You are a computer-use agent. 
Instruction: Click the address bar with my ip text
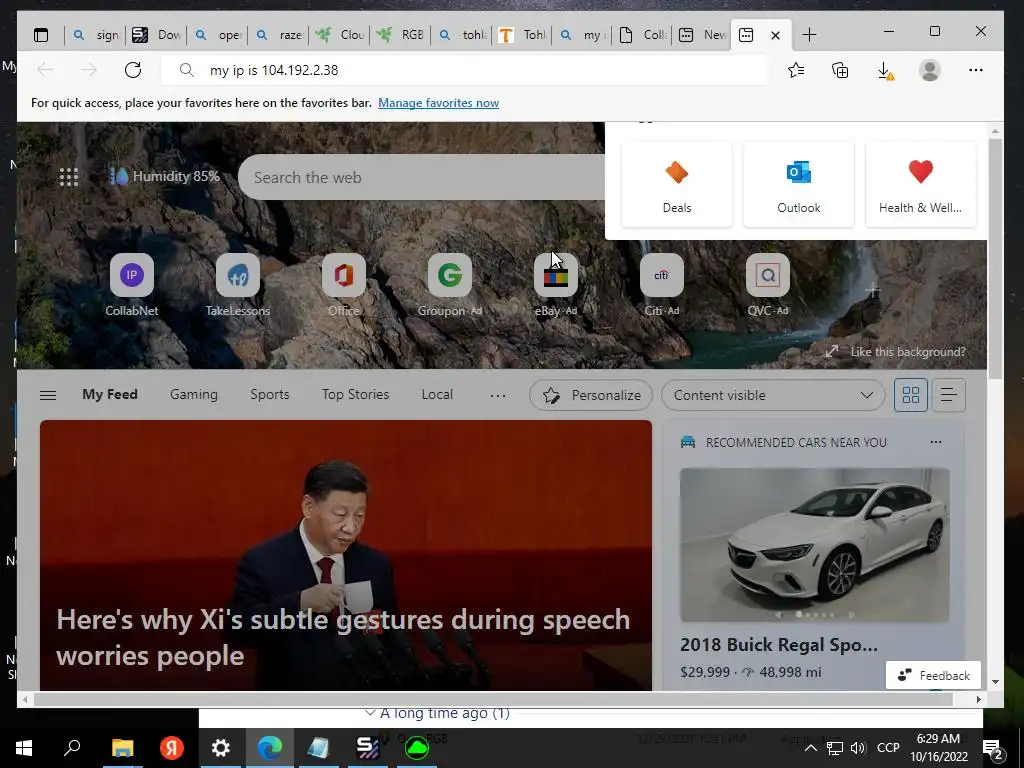pyautogui.click(x=464, y=70)
